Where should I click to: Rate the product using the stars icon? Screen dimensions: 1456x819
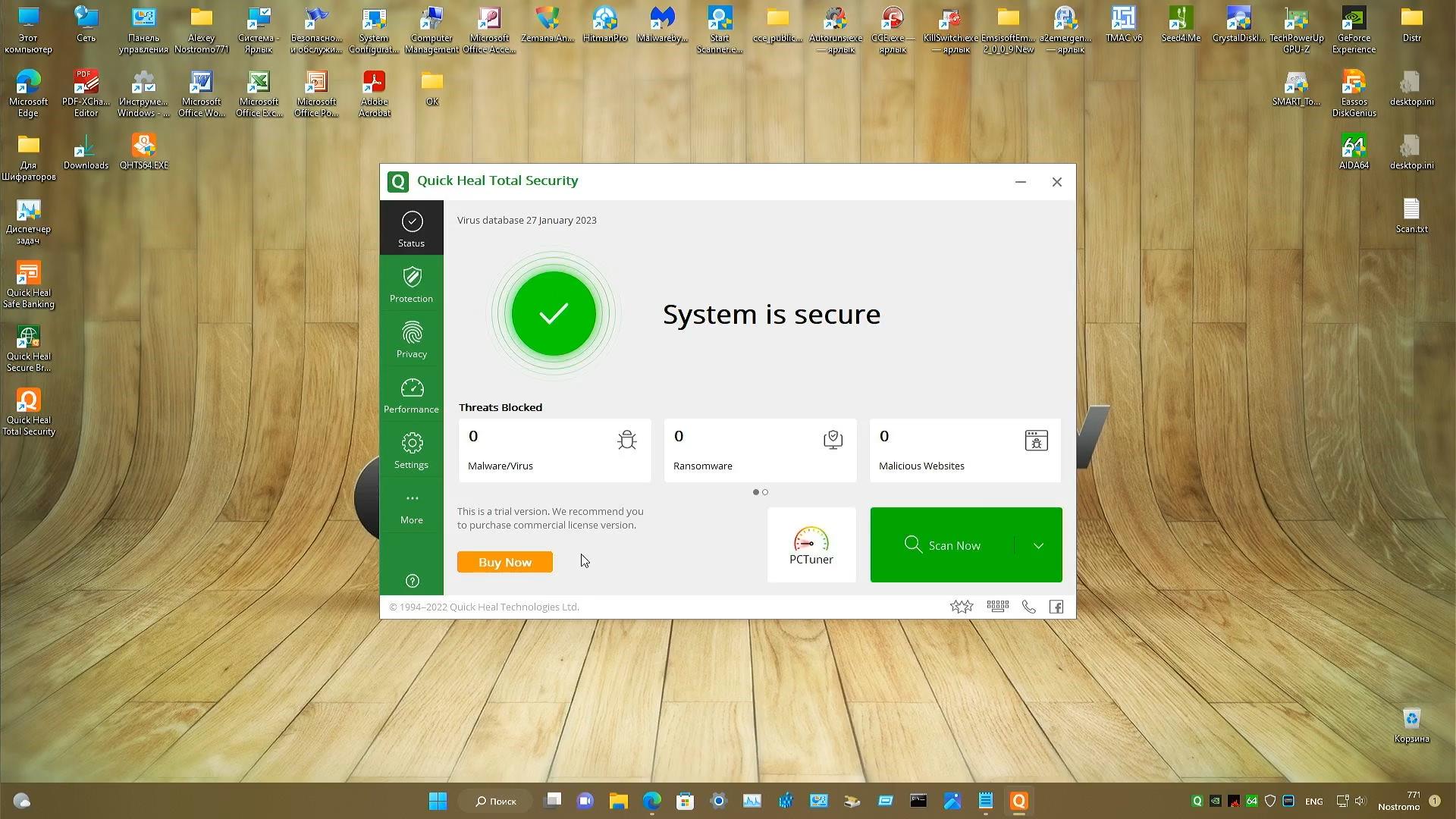pos(962,606)
